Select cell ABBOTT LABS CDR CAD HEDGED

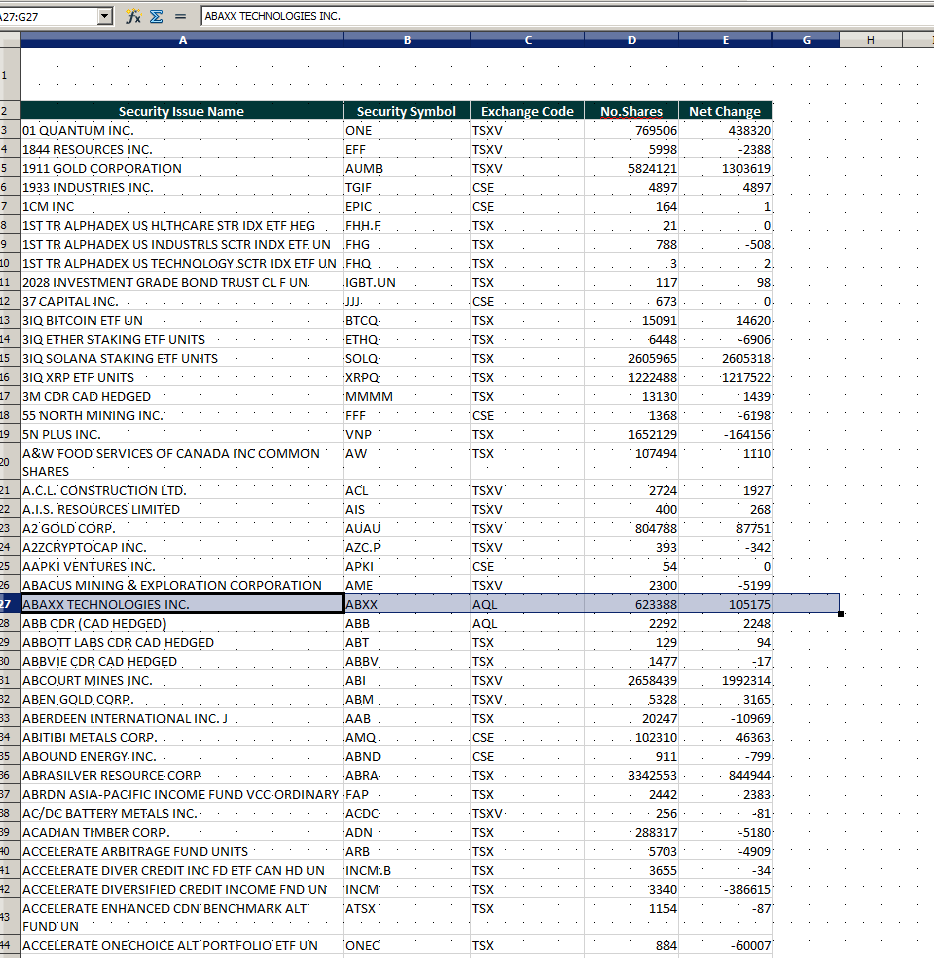(182, 642)
